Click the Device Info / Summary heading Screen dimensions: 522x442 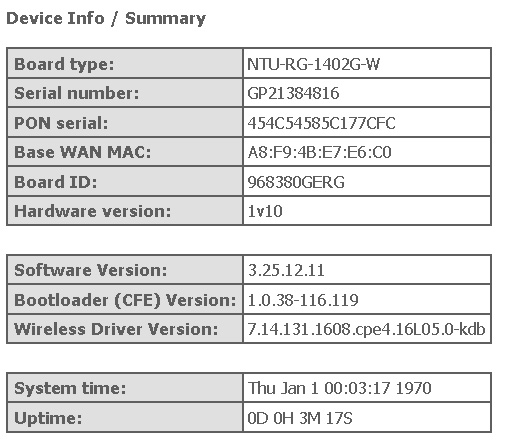tap(106, 19)
